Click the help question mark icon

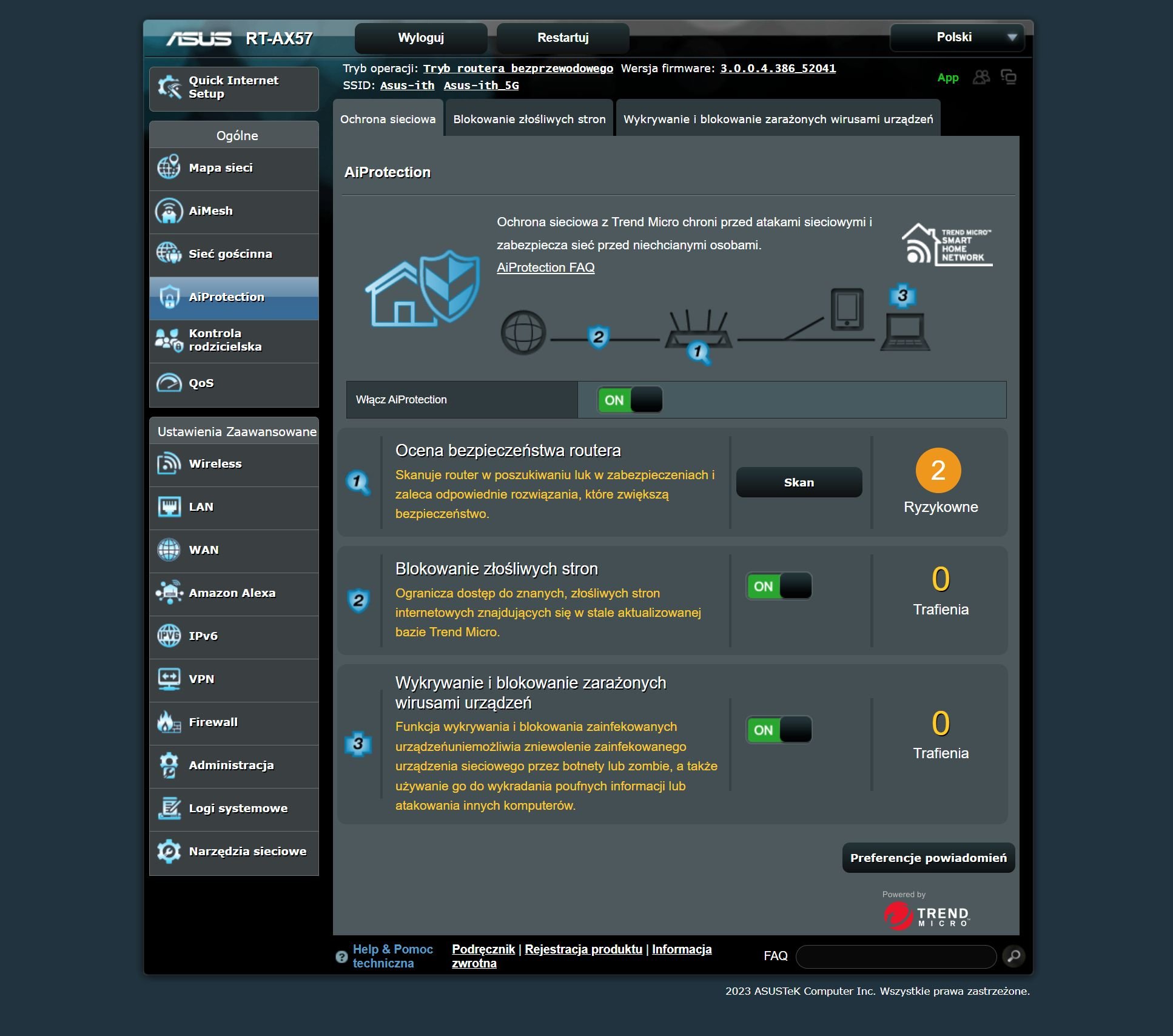click(341, 957)
